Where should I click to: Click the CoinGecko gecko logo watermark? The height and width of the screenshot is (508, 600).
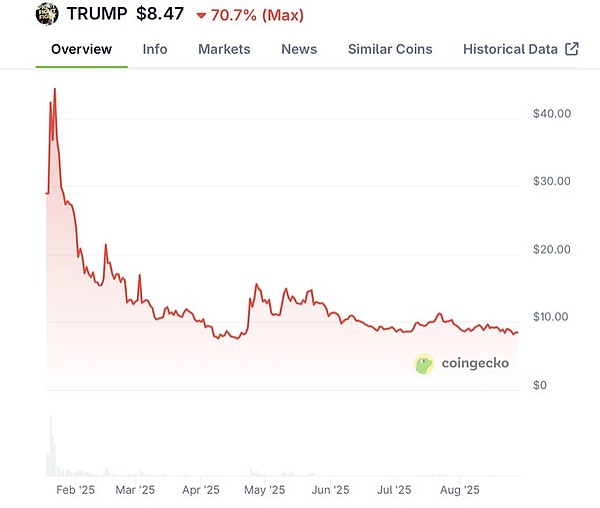point(424,363)
